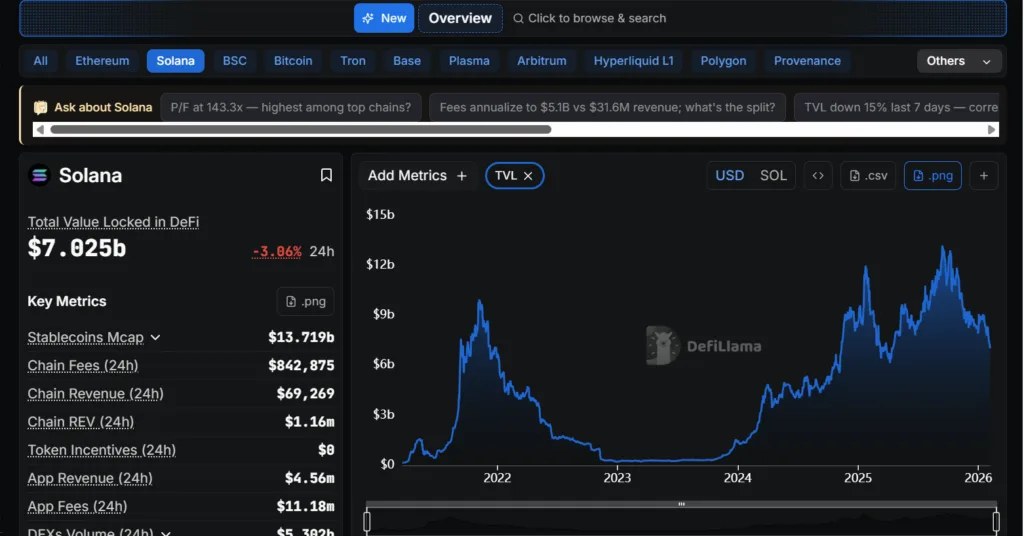The image size is (1024, 536).
Task: Remove the TVL metric chip
Action: [528, 176]
